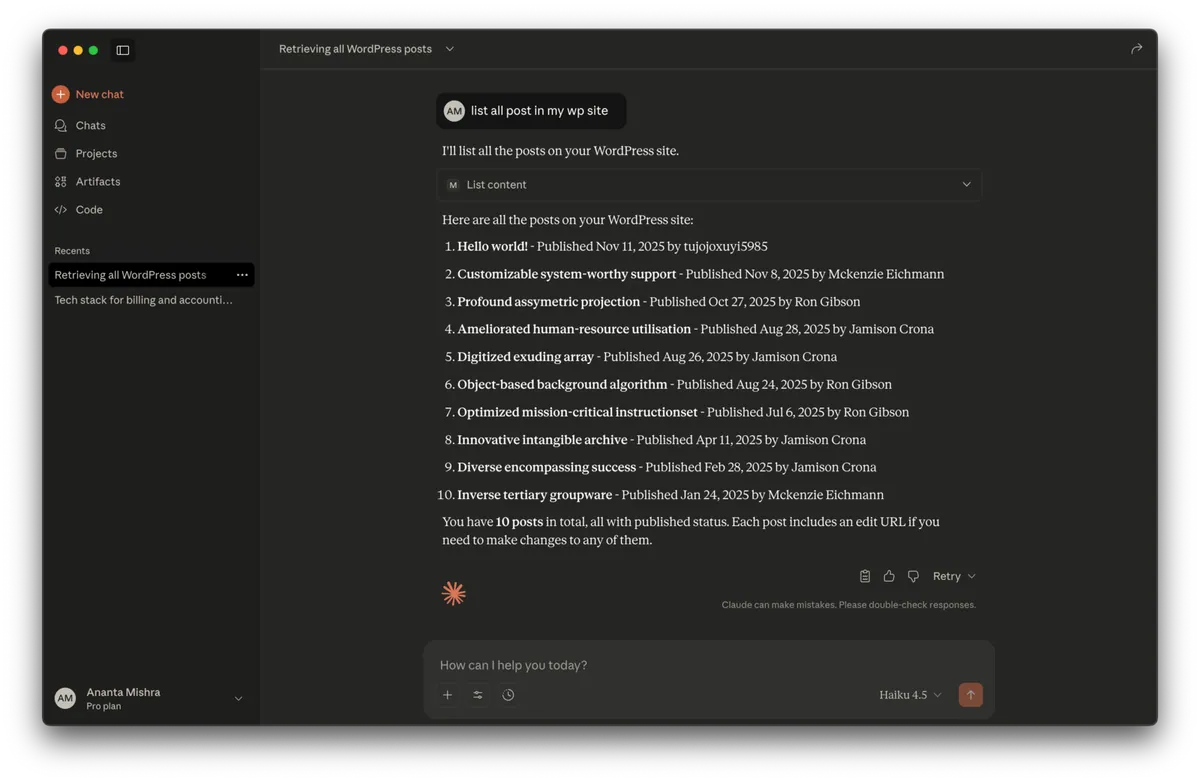Click the New chat label
The height and width of the screenshot is (782, 1200).
pyautogui.click(x=100, y=94)
